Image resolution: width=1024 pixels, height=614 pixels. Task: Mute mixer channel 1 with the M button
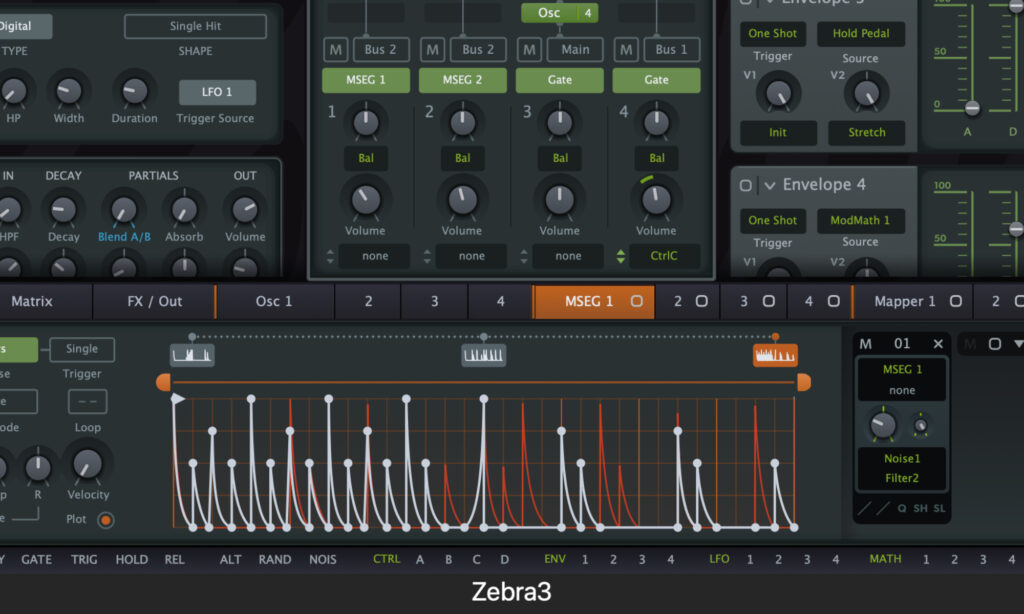[335, 49]
